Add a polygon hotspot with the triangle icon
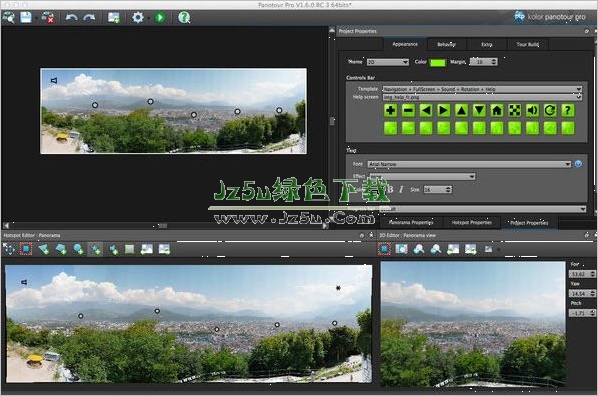Viewport: 598px width, 396px height. tap(43, 250)
